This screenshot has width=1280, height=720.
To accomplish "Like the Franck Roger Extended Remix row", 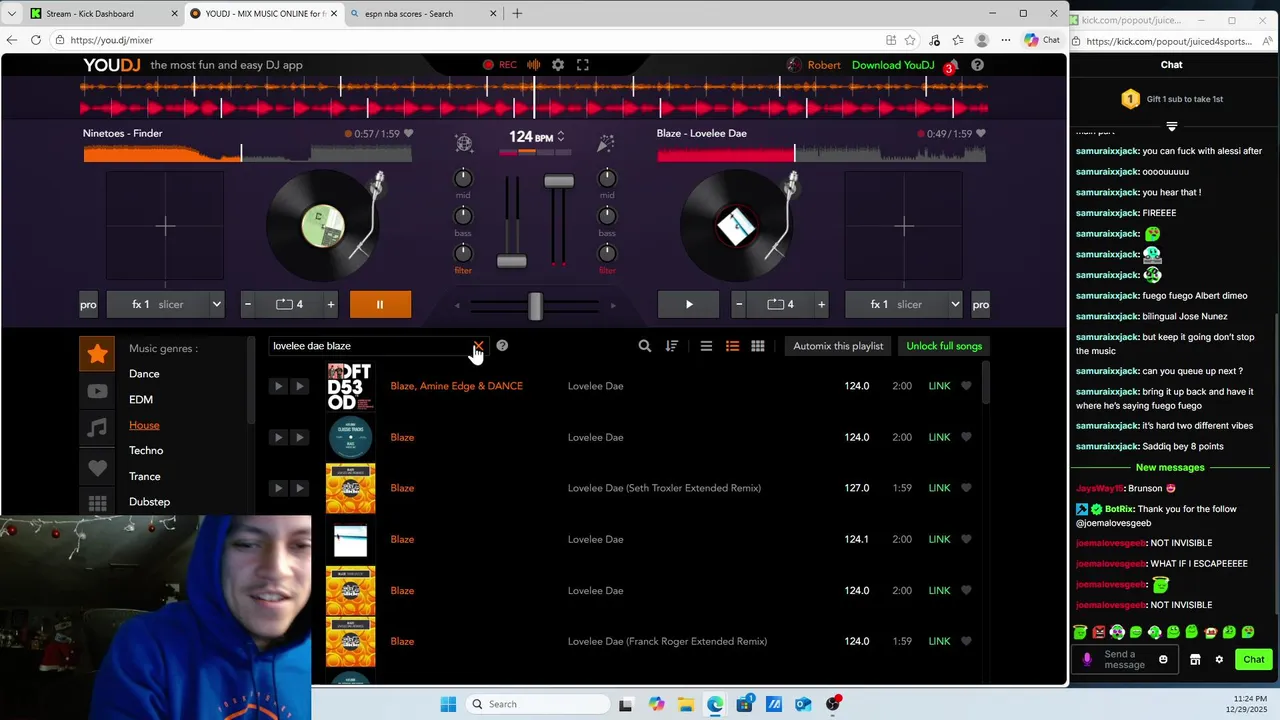I will (x=966, y=641).
